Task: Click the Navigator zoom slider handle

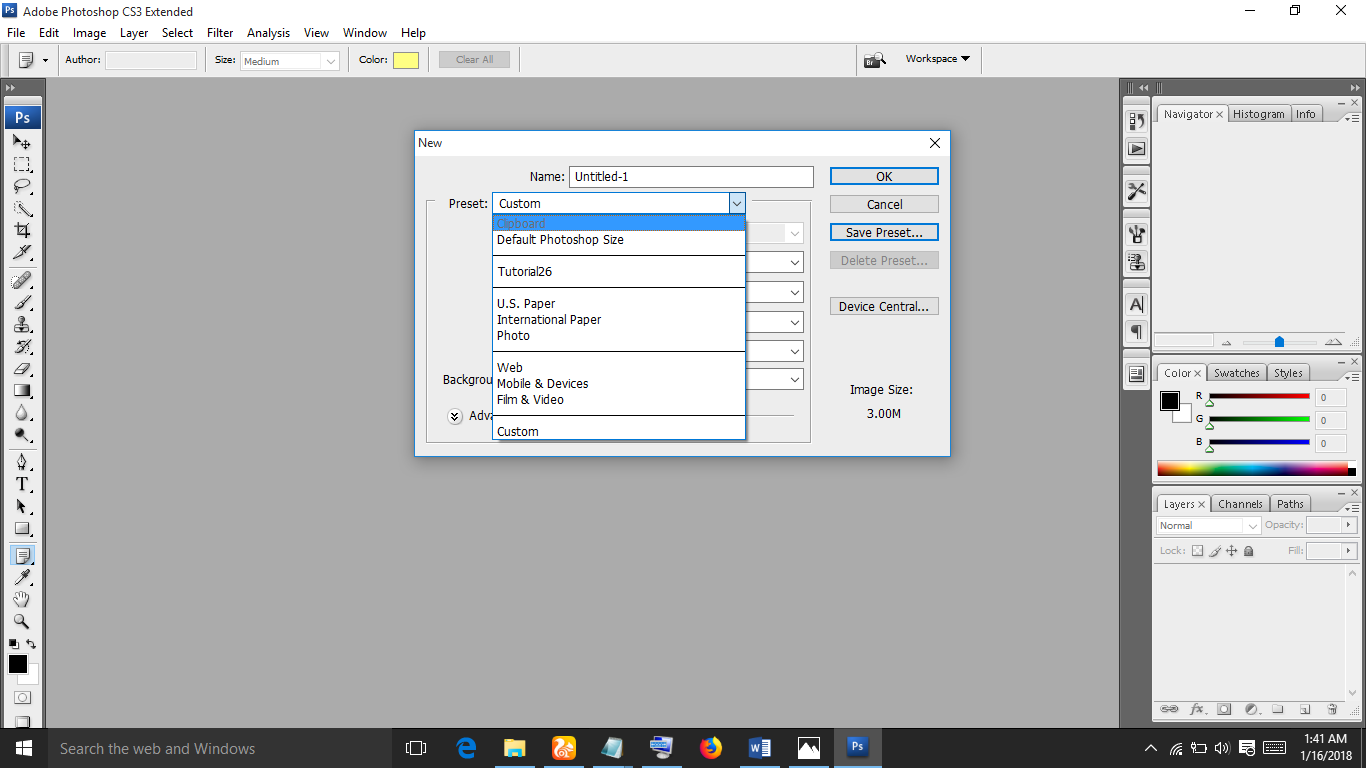Action: click(x=1279, y=342)
